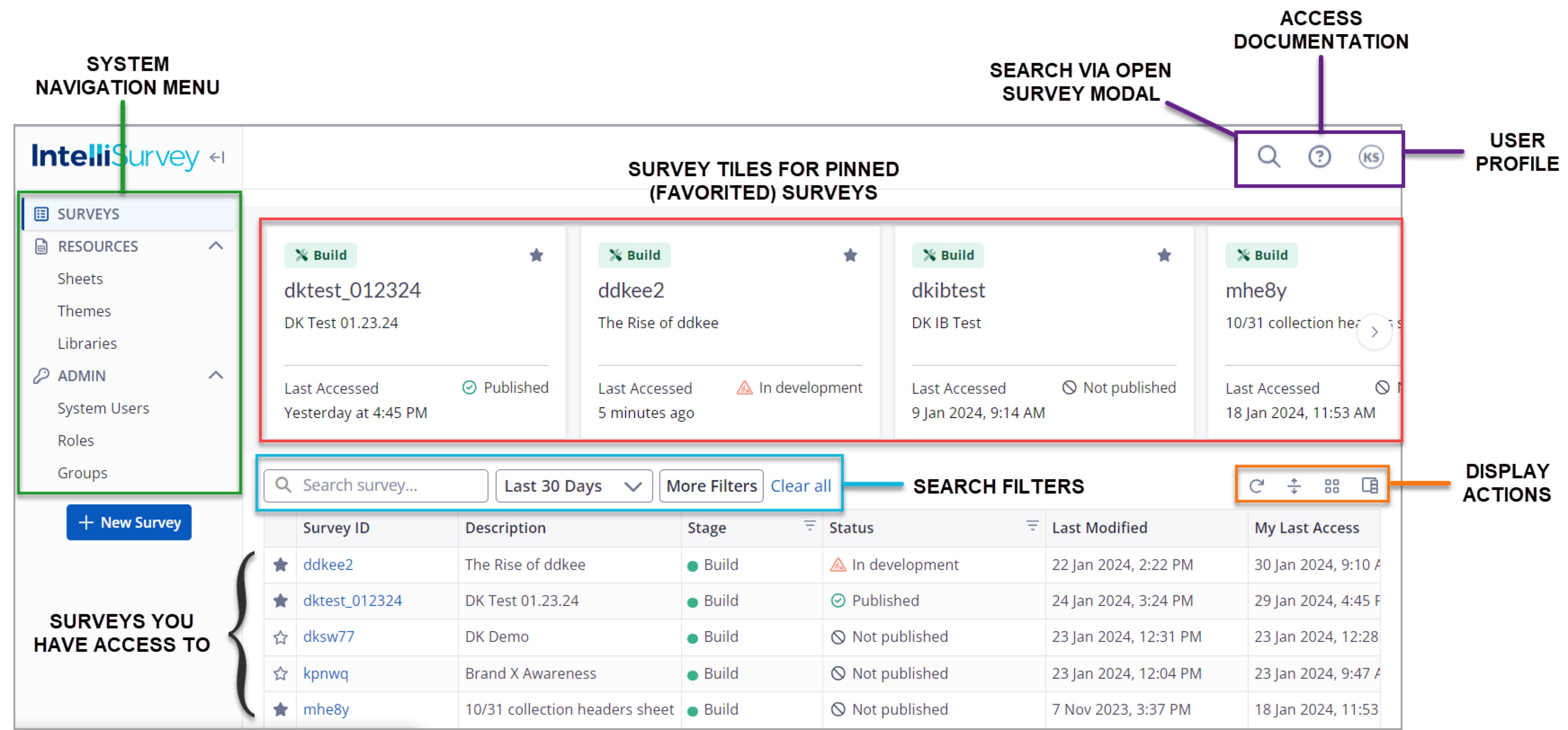Open Stage column filter icon

tap(810, 525)
